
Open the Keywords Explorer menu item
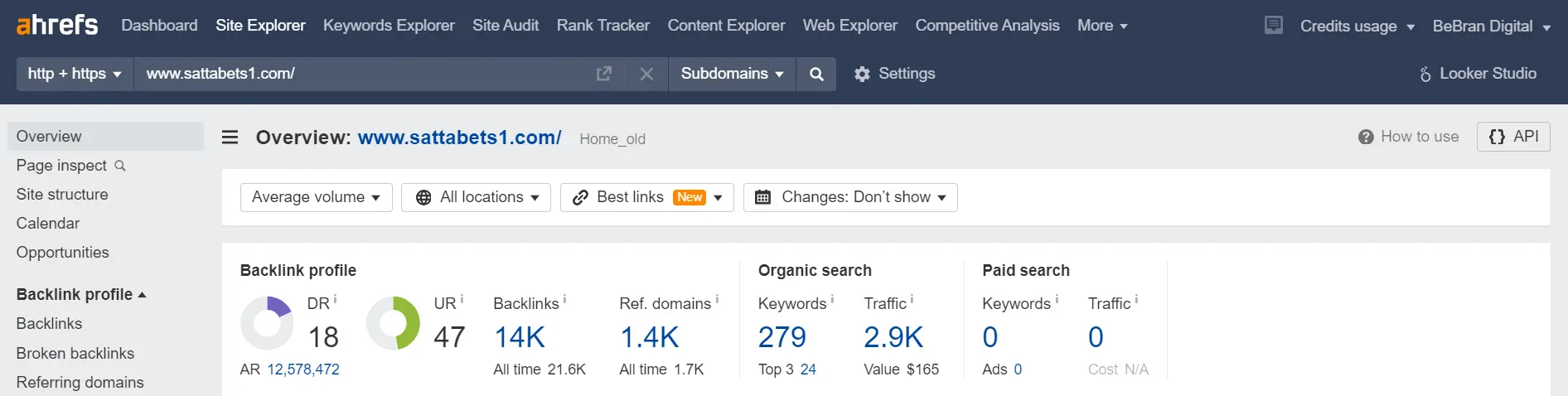[389, 25]
